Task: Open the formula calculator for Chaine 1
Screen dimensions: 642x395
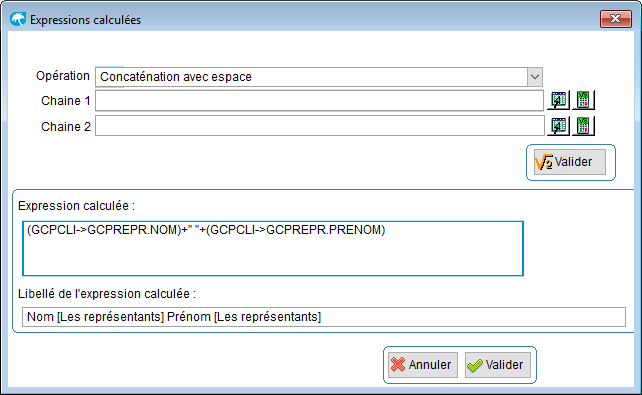Action: coord(583,100)
